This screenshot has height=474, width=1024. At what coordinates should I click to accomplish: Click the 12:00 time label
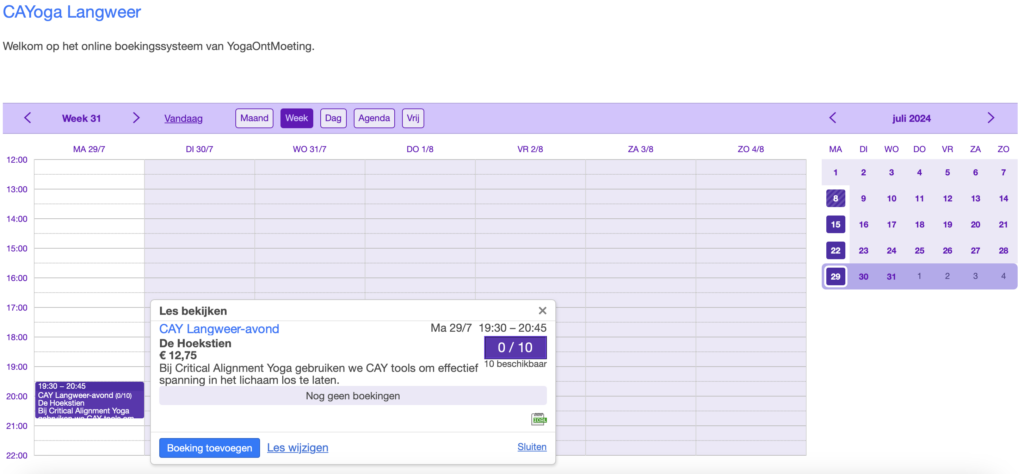(17, 160)
